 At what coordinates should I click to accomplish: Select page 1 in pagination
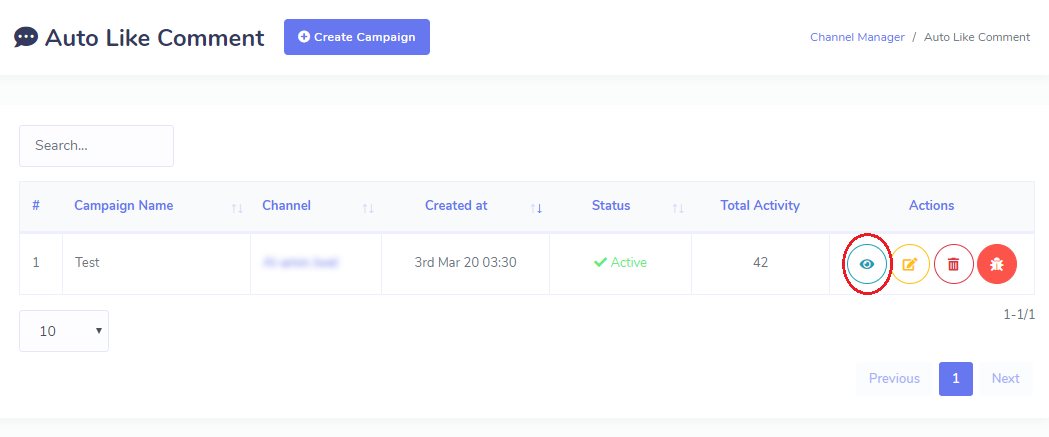pos(955,379)
